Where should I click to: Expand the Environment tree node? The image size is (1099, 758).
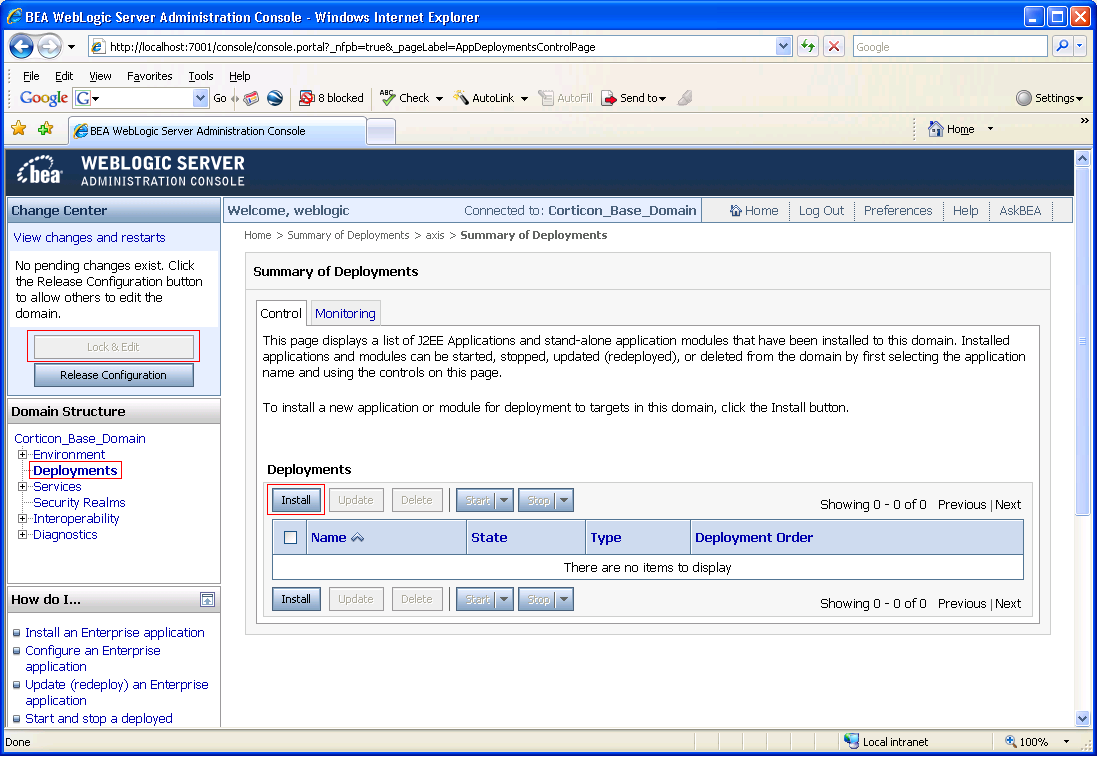pos(22,454)
